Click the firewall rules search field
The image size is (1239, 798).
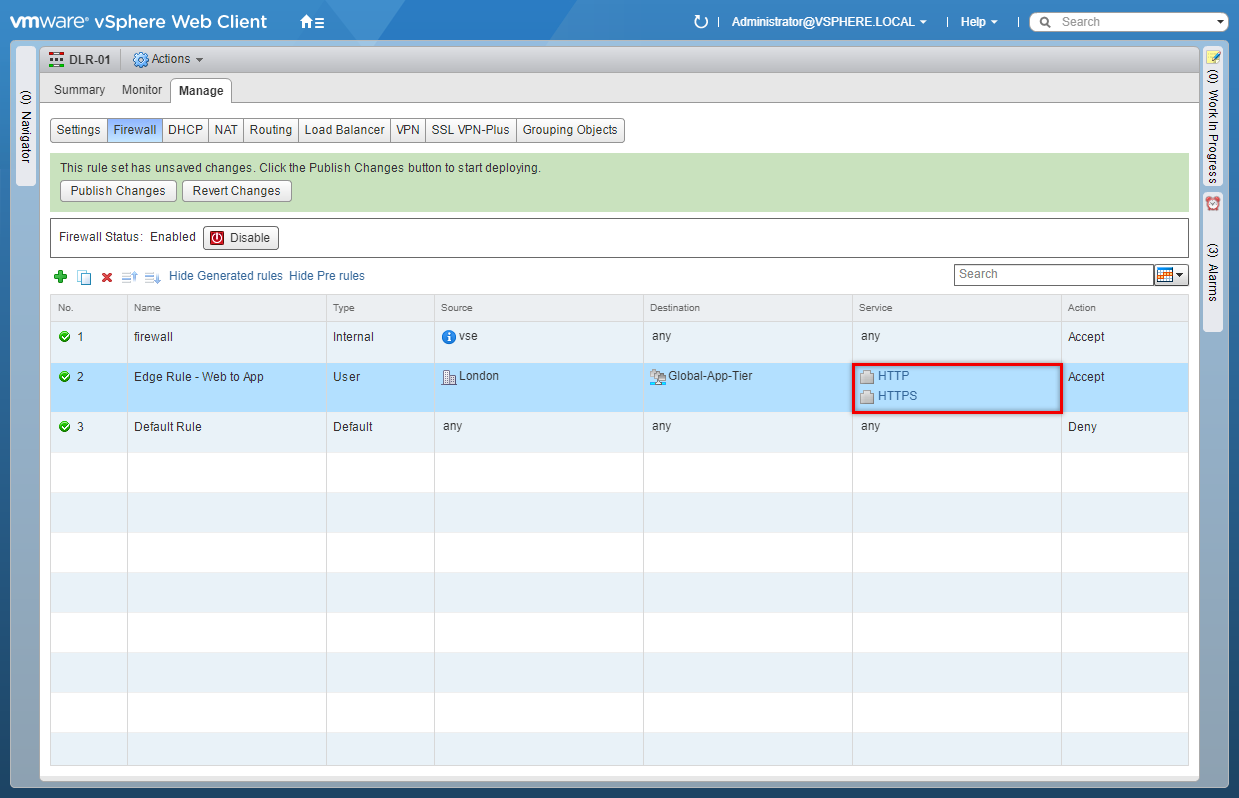(1053, 275)
